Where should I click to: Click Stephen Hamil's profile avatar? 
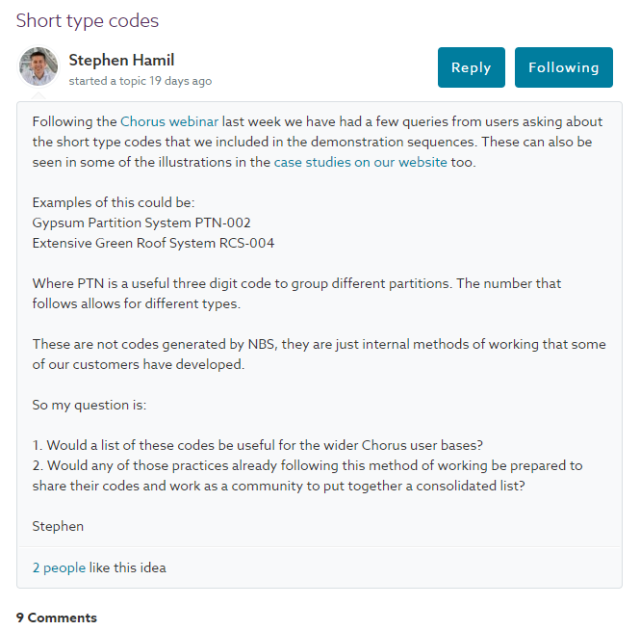38,67
